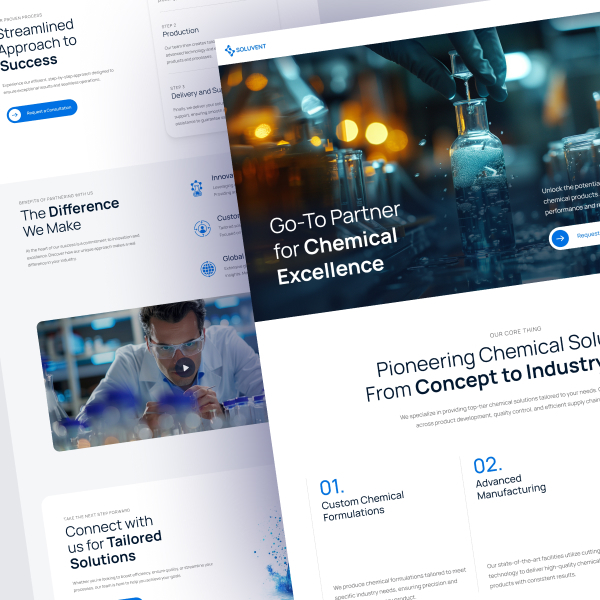600x600 pixels.
Task: Click the scientist video thumbnail image
Action: pyautogui.click(x=153, y=373)
